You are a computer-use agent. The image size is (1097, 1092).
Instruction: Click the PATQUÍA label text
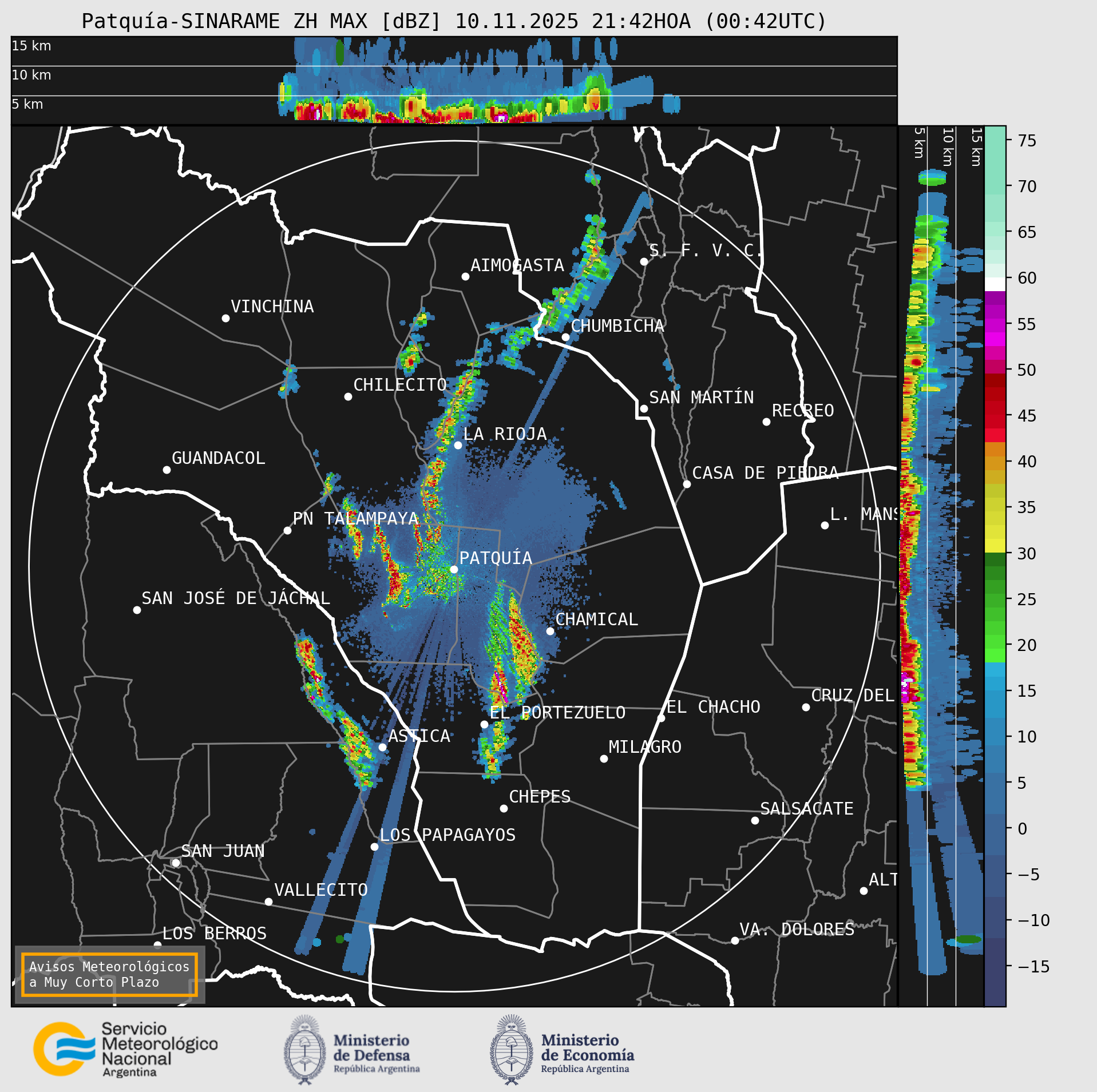pyautogui.click(x=496, y=558)
